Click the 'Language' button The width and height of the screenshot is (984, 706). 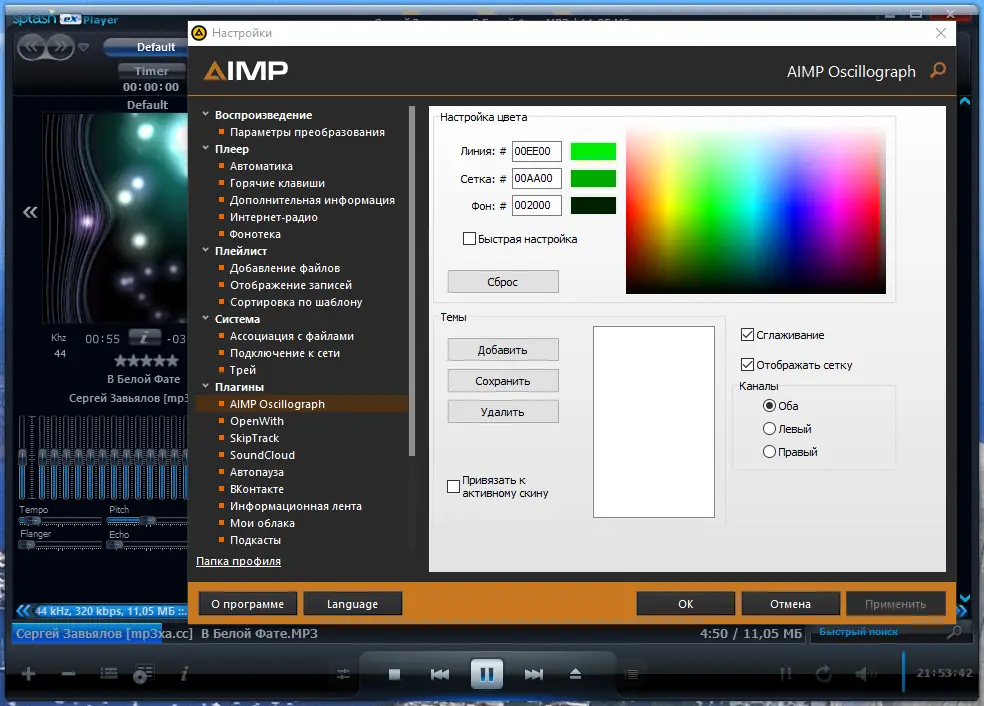(x=352, y=604)
